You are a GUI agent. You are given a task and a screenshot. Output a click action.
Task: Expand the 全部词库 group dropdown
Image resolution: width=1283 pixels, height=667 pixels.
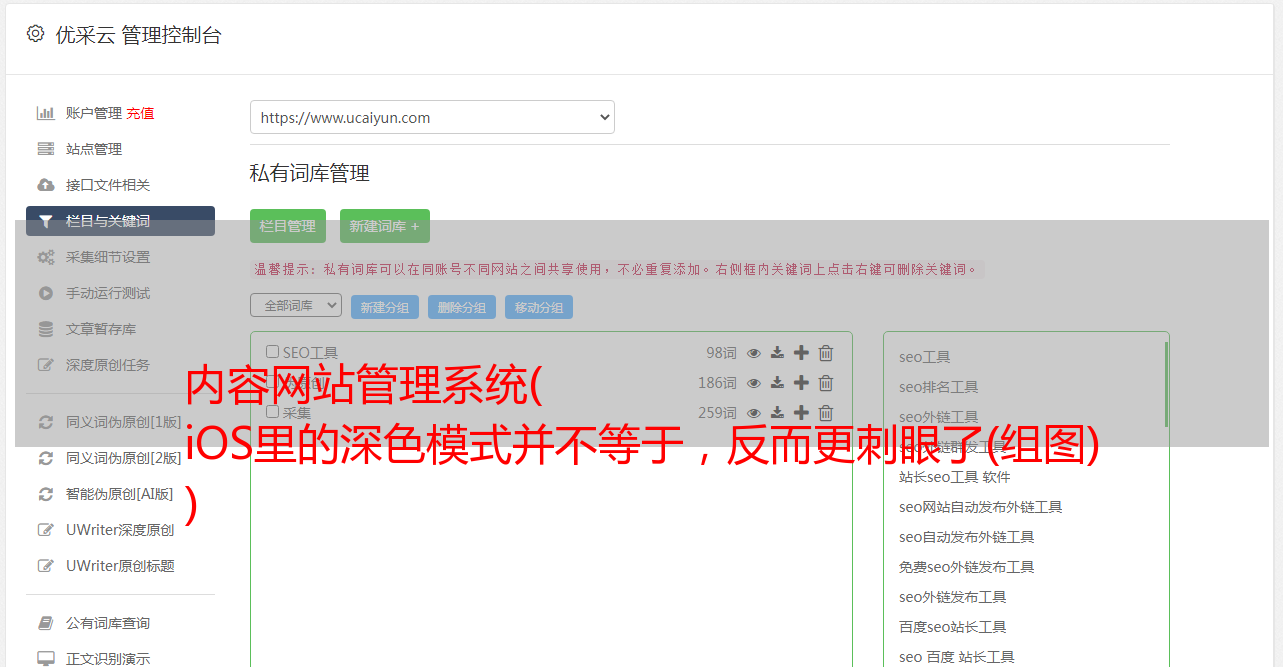pos(296,305)
